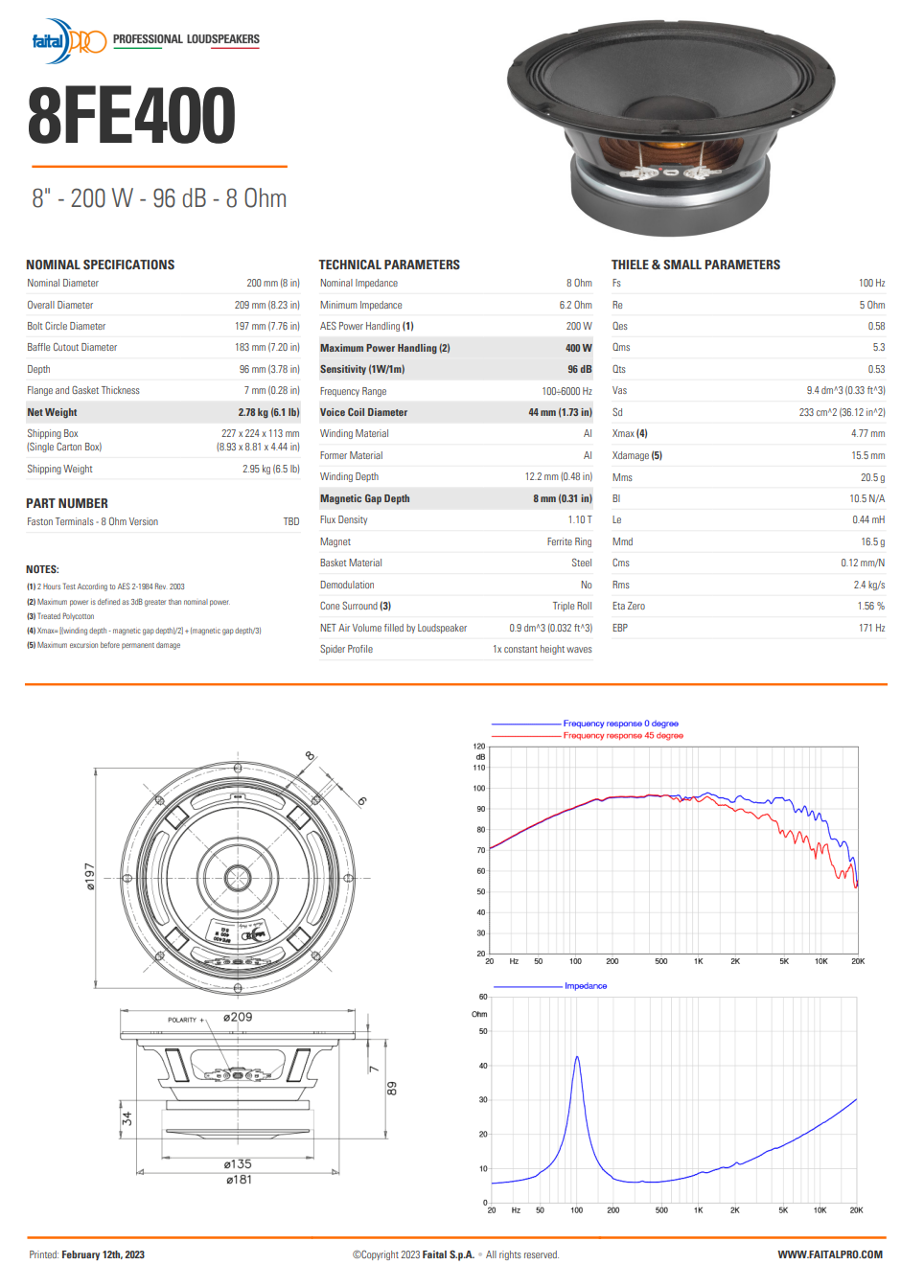
Task: Select the Flux Density label
Action: (x=344, y=520)
